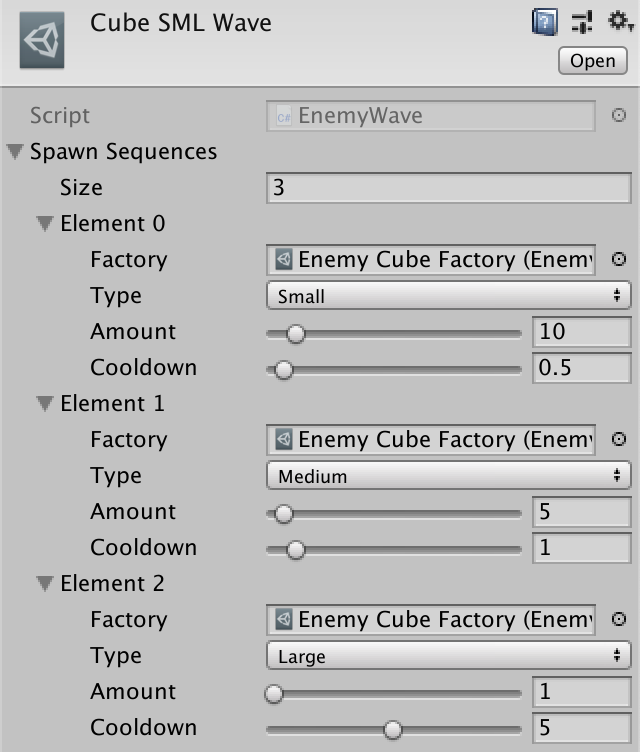Screen dimensions: 640x752
Task: Open Element 1 Type dropdown showing Medium
Action: click(449, 475)
